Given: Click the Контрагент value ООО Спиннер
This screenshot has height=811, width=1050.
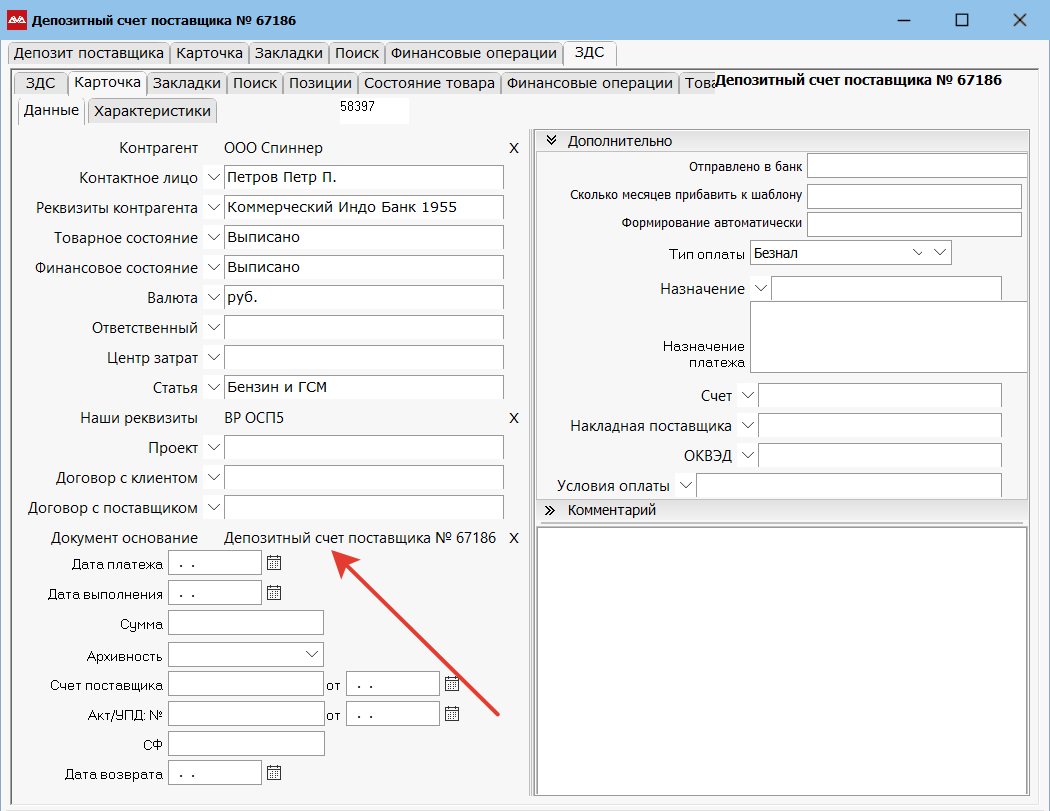Looking at the screenshot, I should point(273,148).
